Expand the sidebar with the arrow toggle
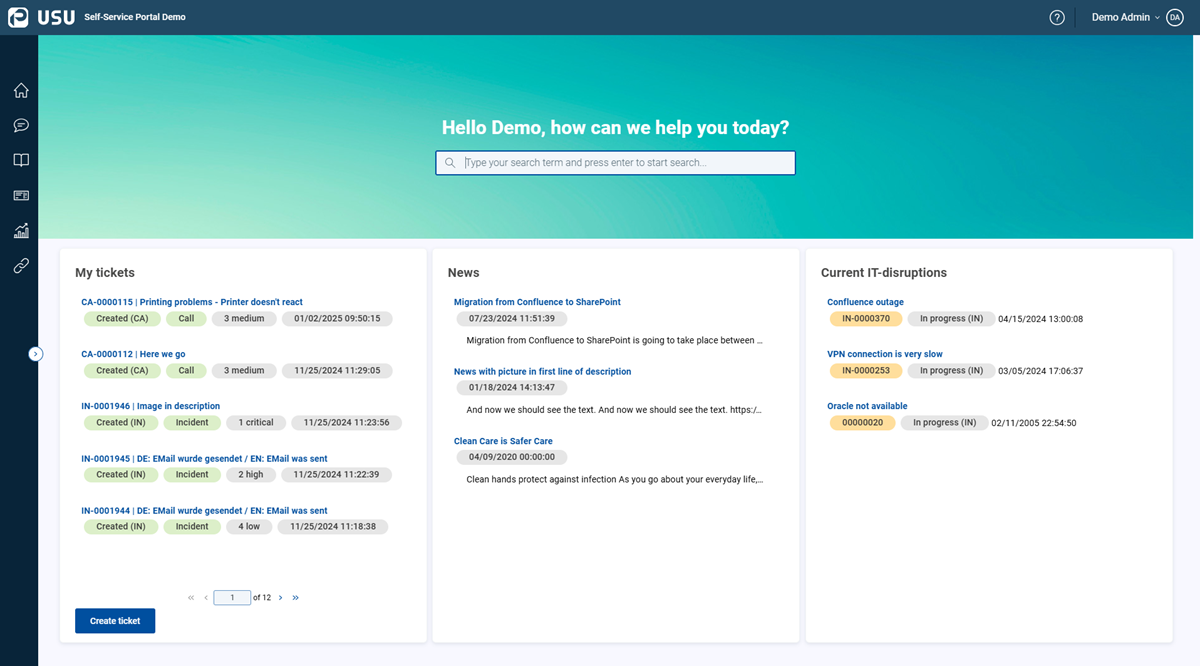1200x666 pixels. pyautogui.click(x=36, y=353)
